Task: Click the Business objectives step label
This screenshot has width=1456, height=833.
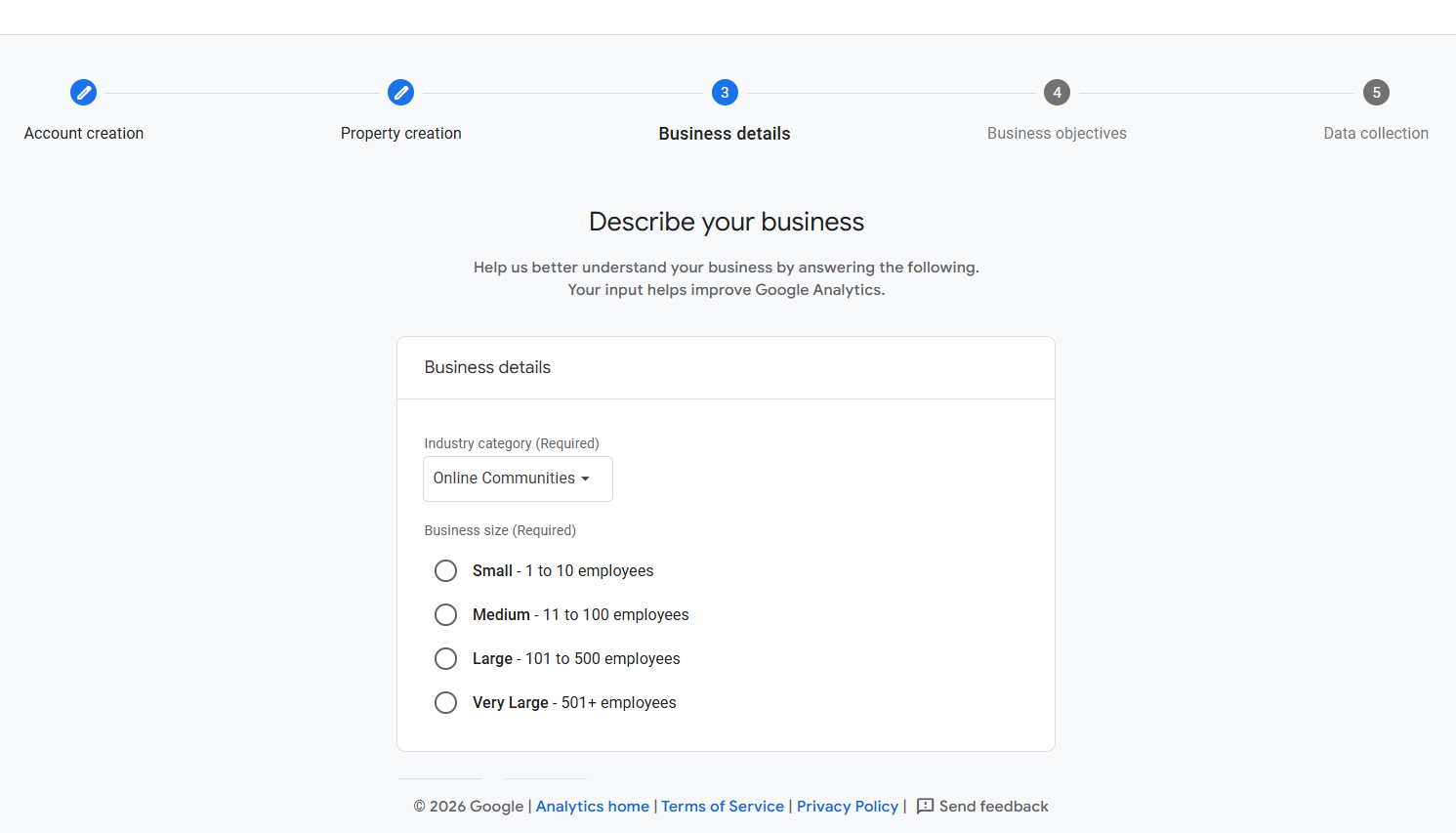Action: [1057, 133]
